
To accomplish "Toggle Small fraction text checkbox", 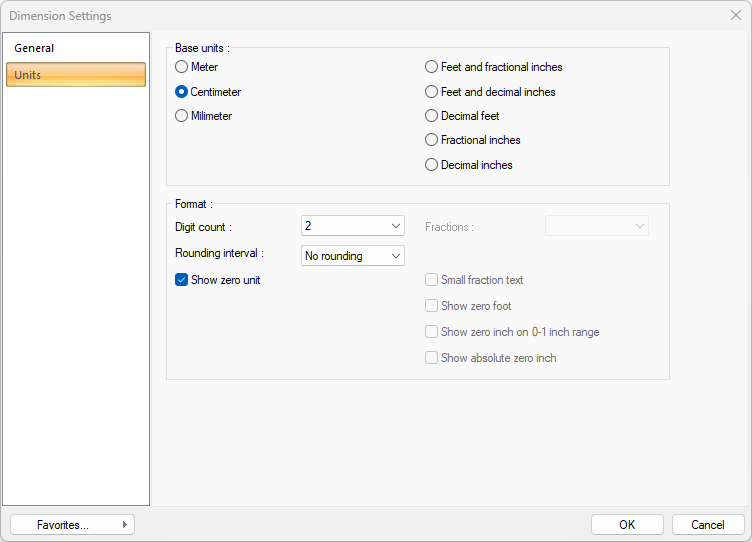I will click(x=431, y=280).
